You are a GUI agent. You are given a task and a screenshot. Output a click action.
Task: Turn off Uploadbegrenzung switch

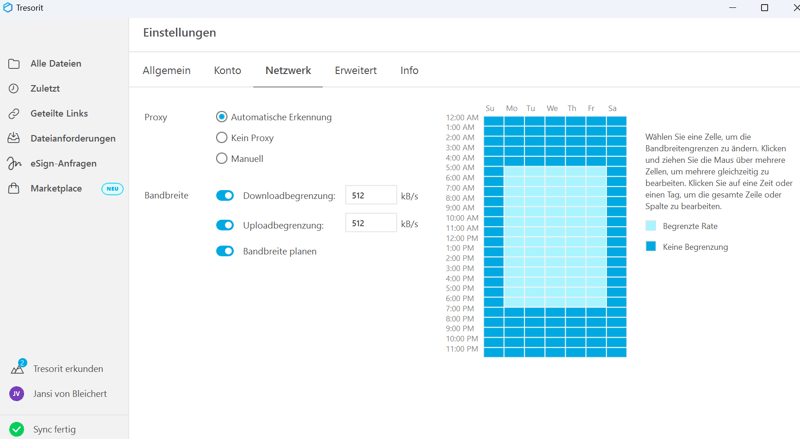pyautogui.click(x=225, y=225)
